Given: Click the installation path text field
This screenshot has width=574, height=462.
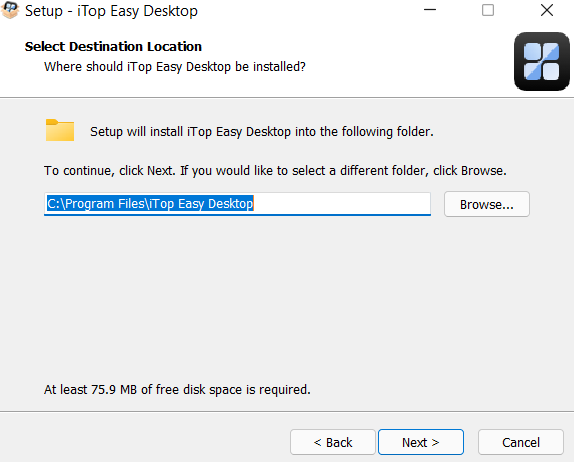Looking at the screenshot, I should point(237,204).
